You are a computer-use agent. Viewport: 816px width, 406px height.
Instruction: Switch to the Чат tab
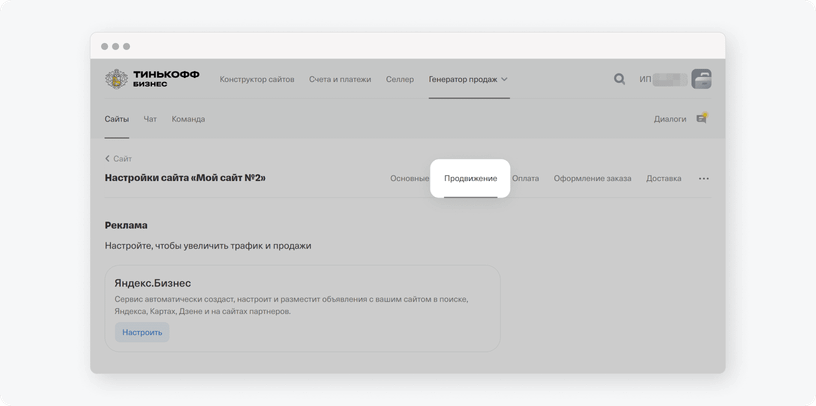[x=150, y=119]
